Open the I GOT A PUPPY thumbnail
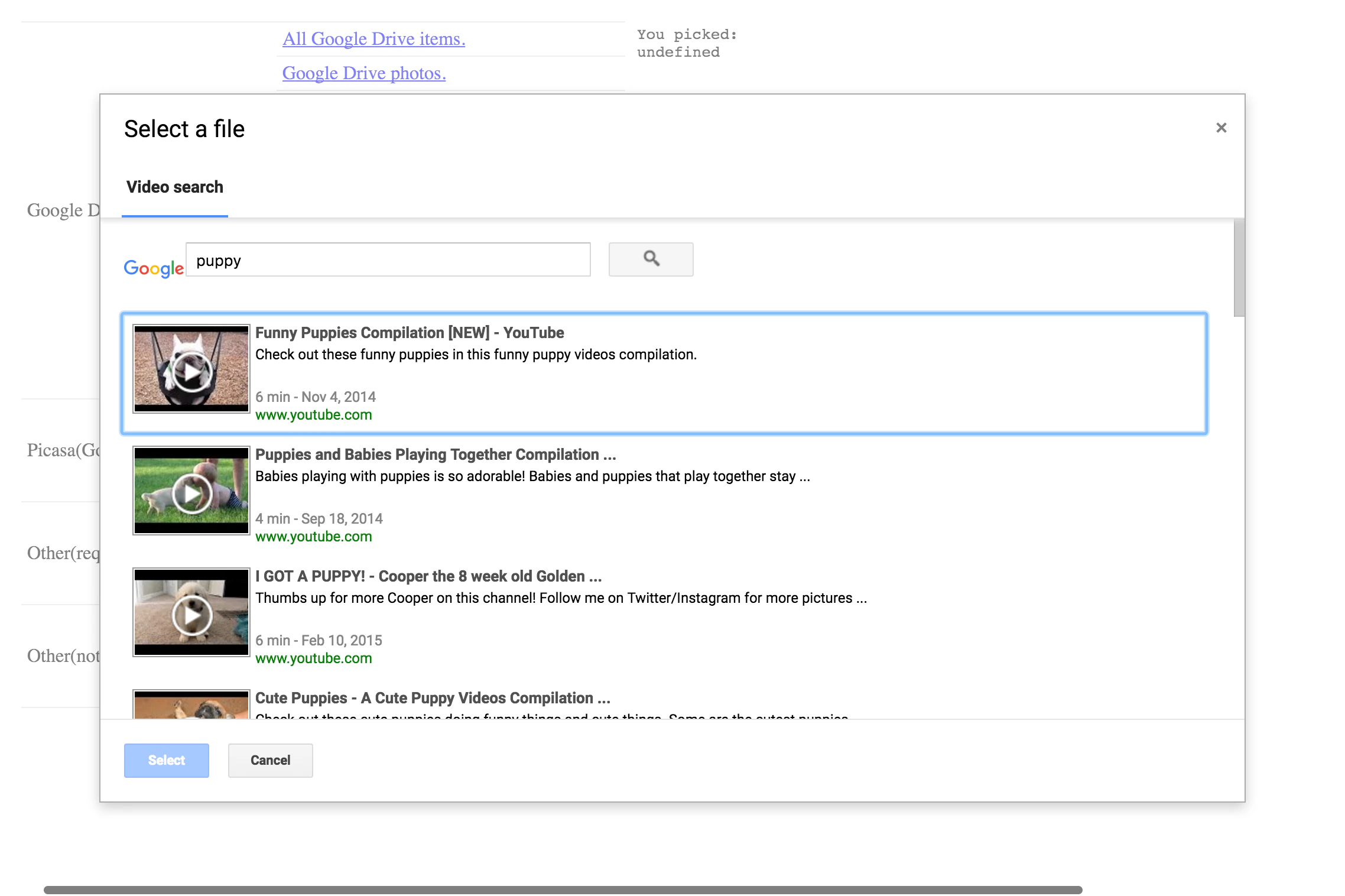Screen dimensions: 1345x896 tap(191, 612)
